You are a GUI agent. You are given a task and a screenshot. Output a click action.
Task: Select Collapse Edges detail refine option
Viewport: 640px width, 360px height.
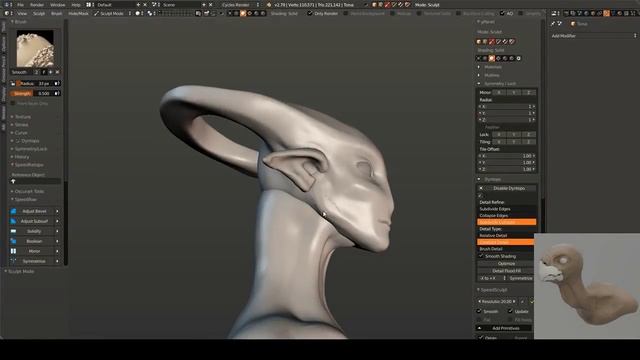pos(507,216)
